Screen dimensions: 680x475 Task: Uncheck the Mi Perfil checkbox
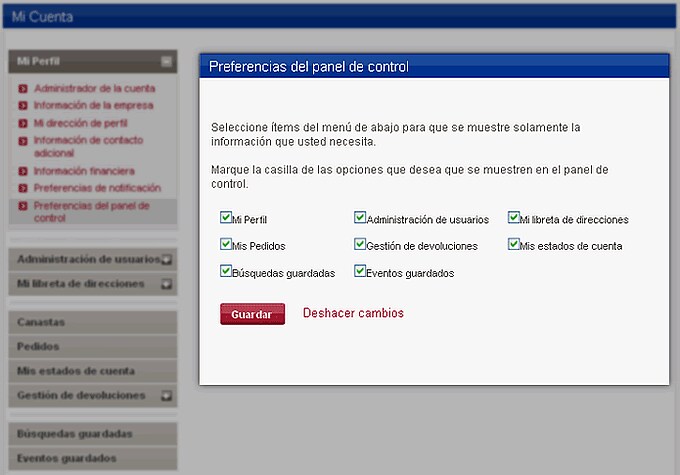coord(225,218)
